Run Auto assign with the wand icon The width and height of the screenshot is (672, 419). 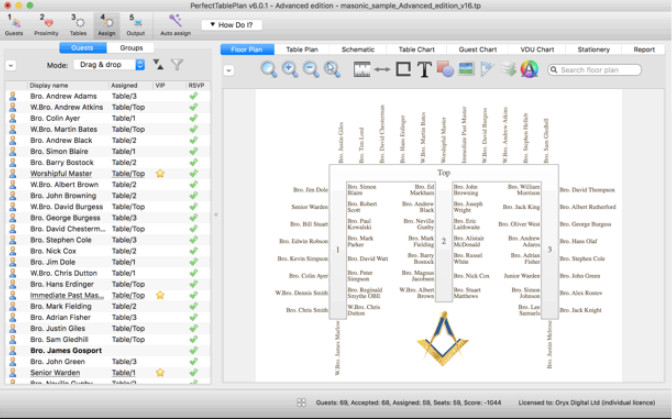(175, 25)
